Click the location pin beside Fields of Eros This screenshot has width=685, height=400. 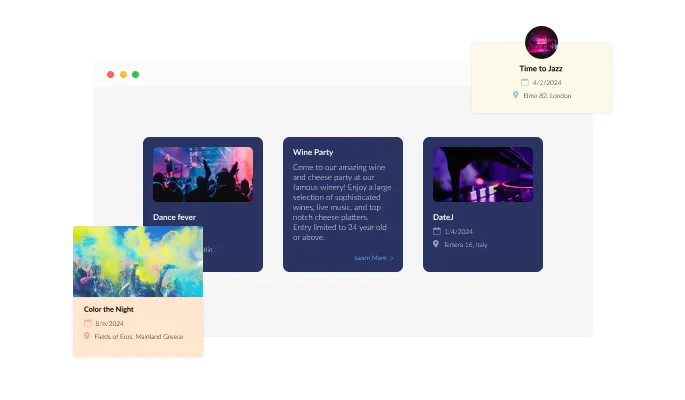point(88,336)
